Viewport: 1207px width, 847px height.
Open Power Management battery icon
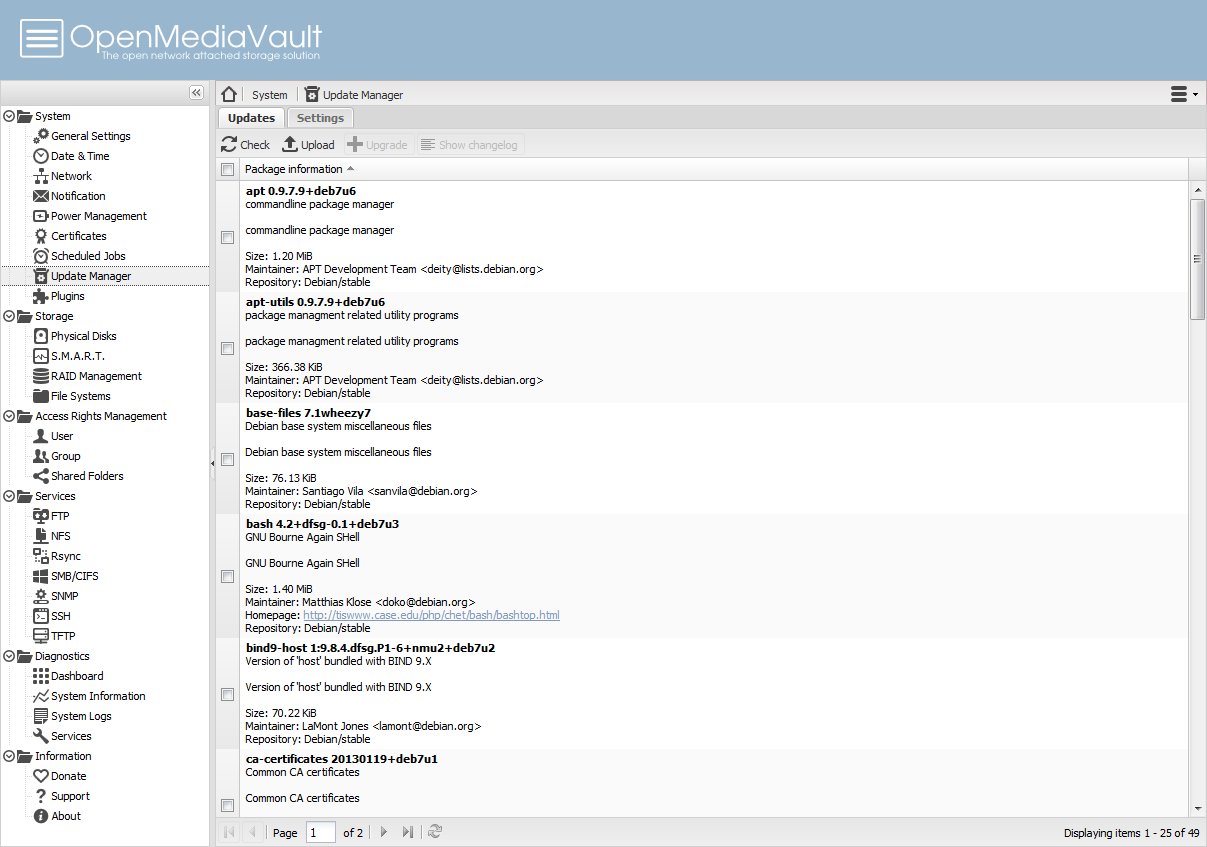pos(41,216)
